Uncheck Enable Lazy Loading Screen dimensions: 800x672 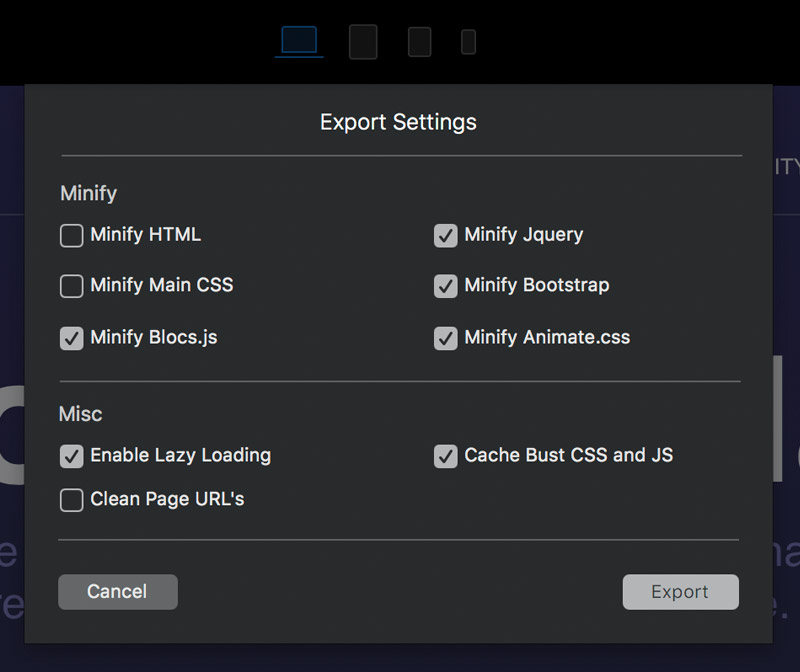pos(71,456)
